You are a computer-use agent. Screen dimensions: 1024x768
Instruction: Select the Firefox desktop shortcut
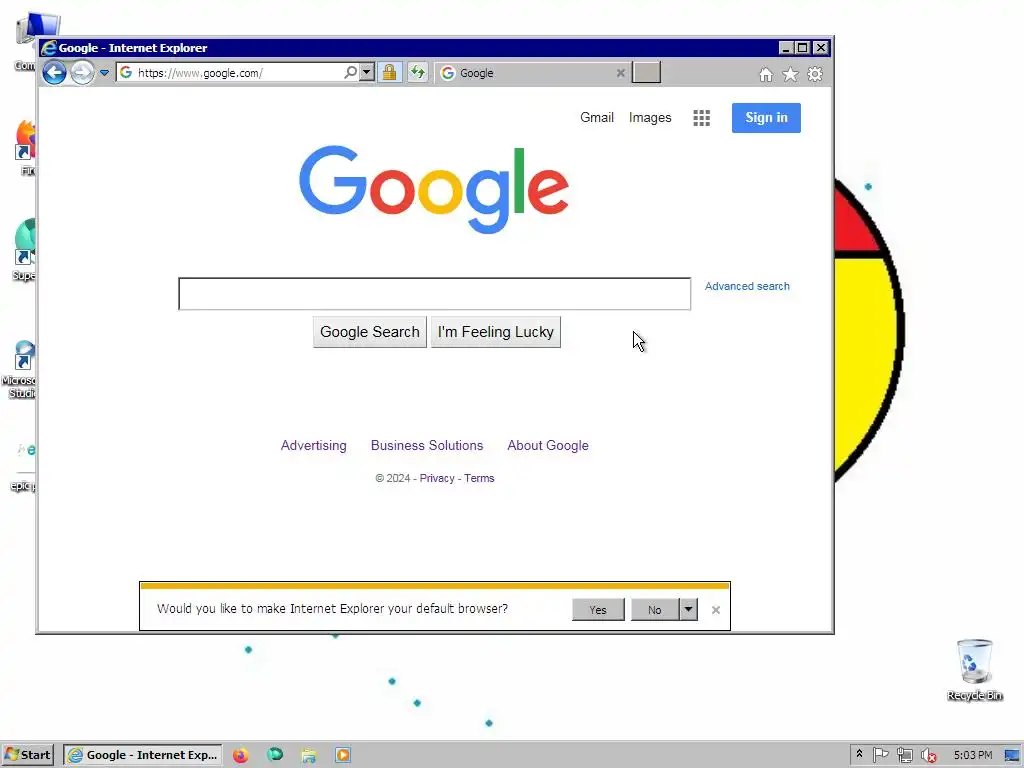coord(24,148)
